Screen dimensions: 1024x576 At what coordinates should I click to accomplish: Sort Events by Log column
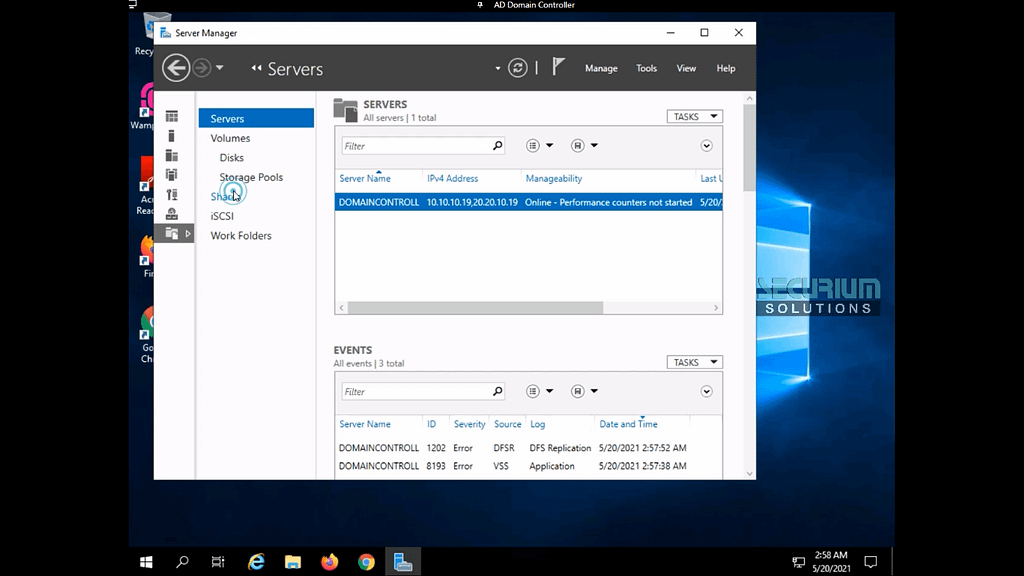(x=537, y=424)
